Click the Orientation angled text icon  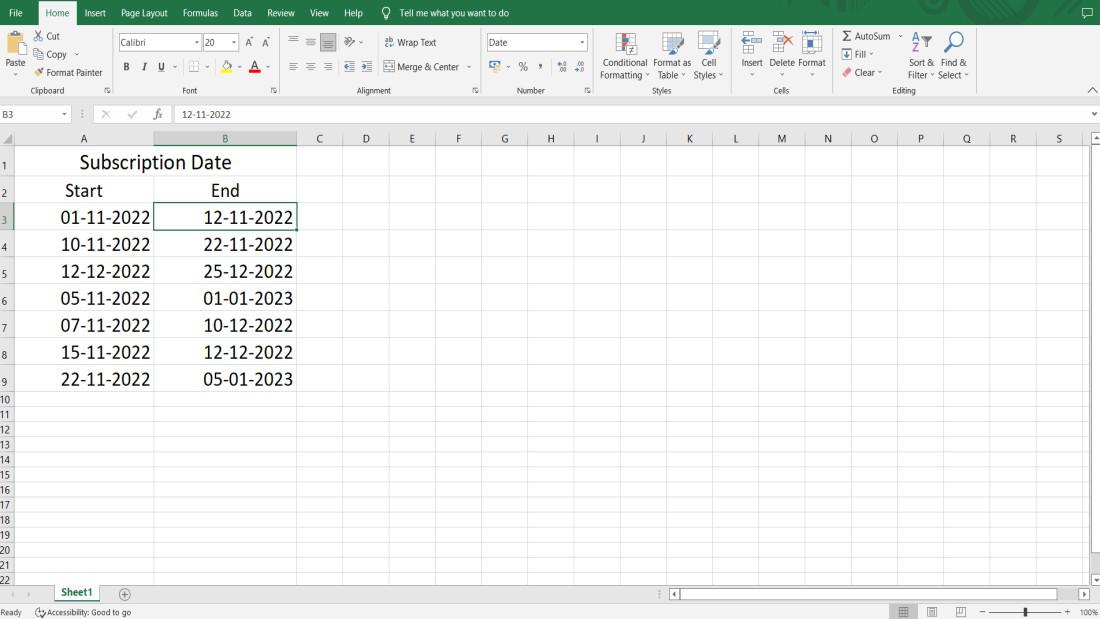[x=349, y=42]
